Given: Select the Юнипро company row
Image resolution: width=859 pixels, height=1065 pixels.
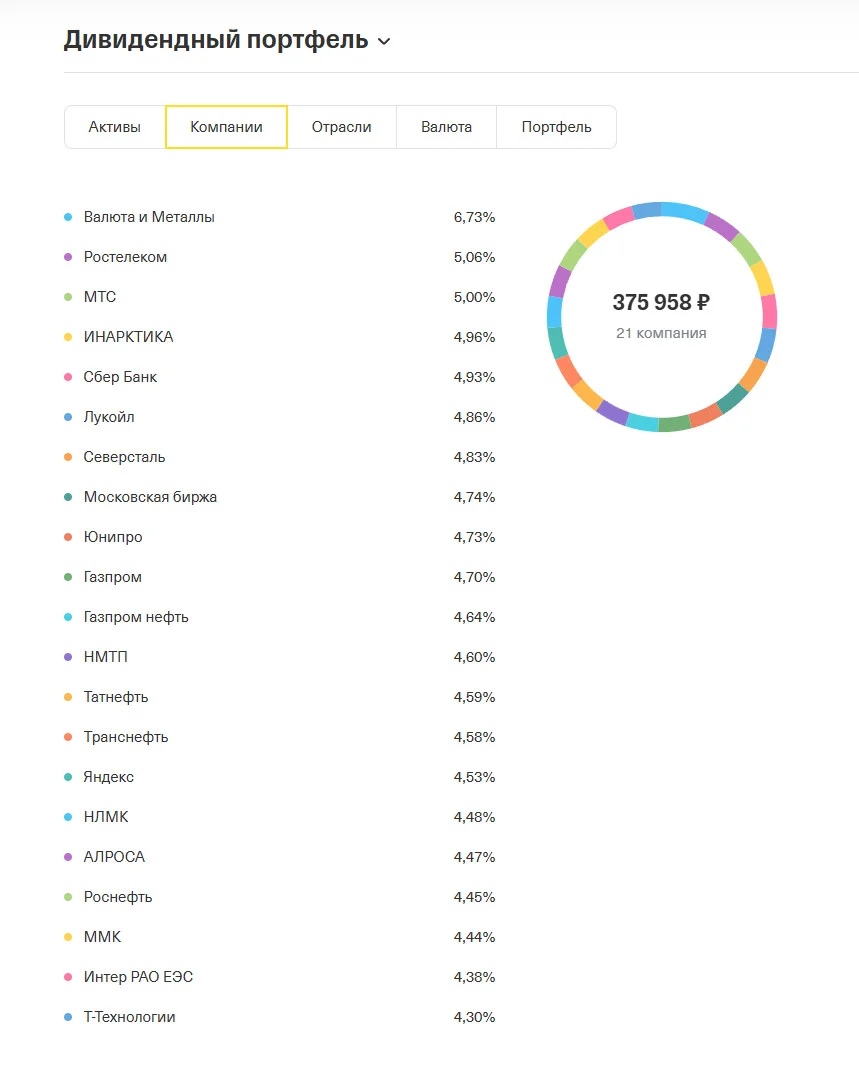Looking at the screenshot, I should tap(113, 537).
